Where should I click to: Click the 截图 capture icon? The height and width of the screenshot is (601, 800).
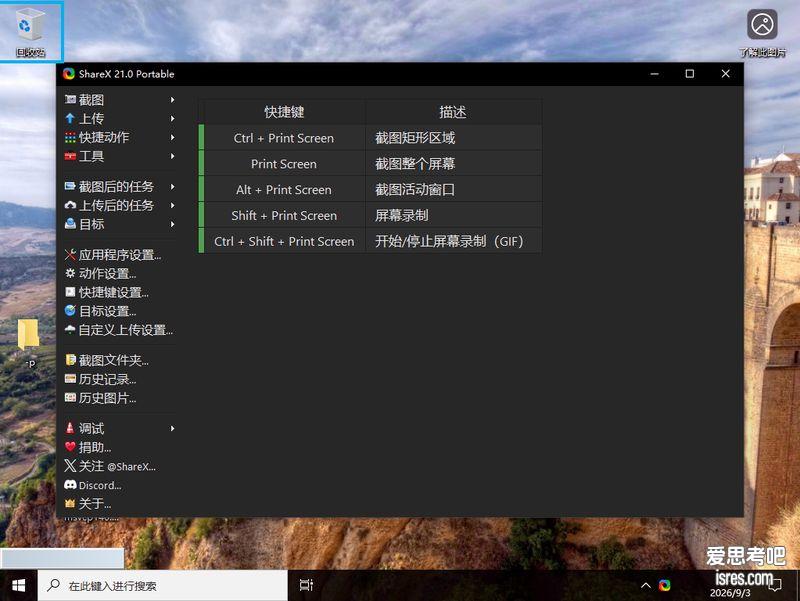(x=70, y=99)
